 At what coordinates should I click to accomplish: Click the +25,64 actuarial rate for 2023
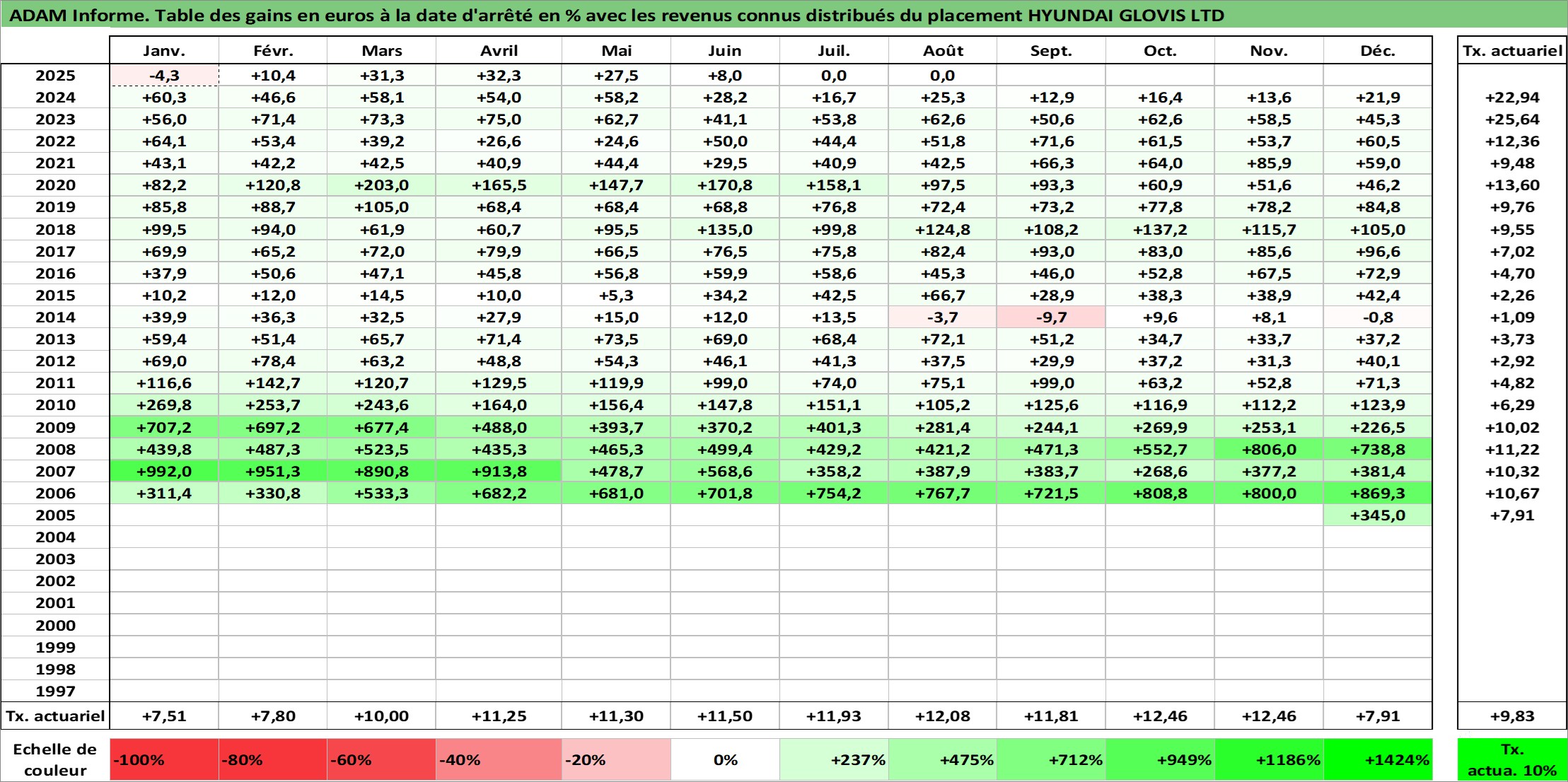point(1512,119)
